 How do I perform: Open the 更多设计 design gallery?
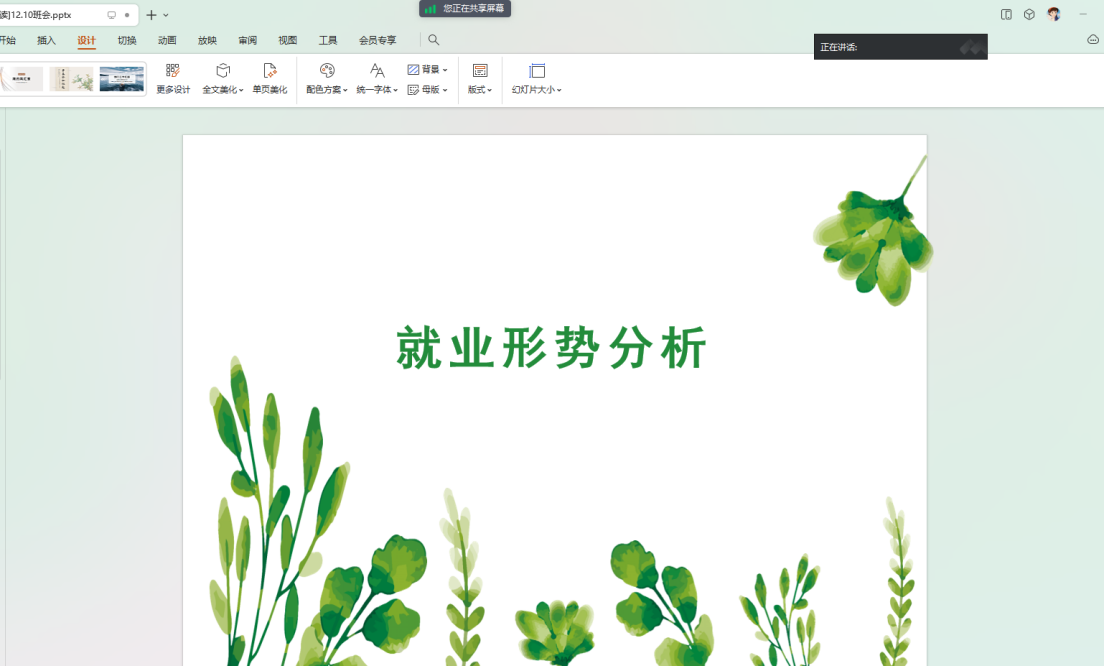tap(173, 79)
